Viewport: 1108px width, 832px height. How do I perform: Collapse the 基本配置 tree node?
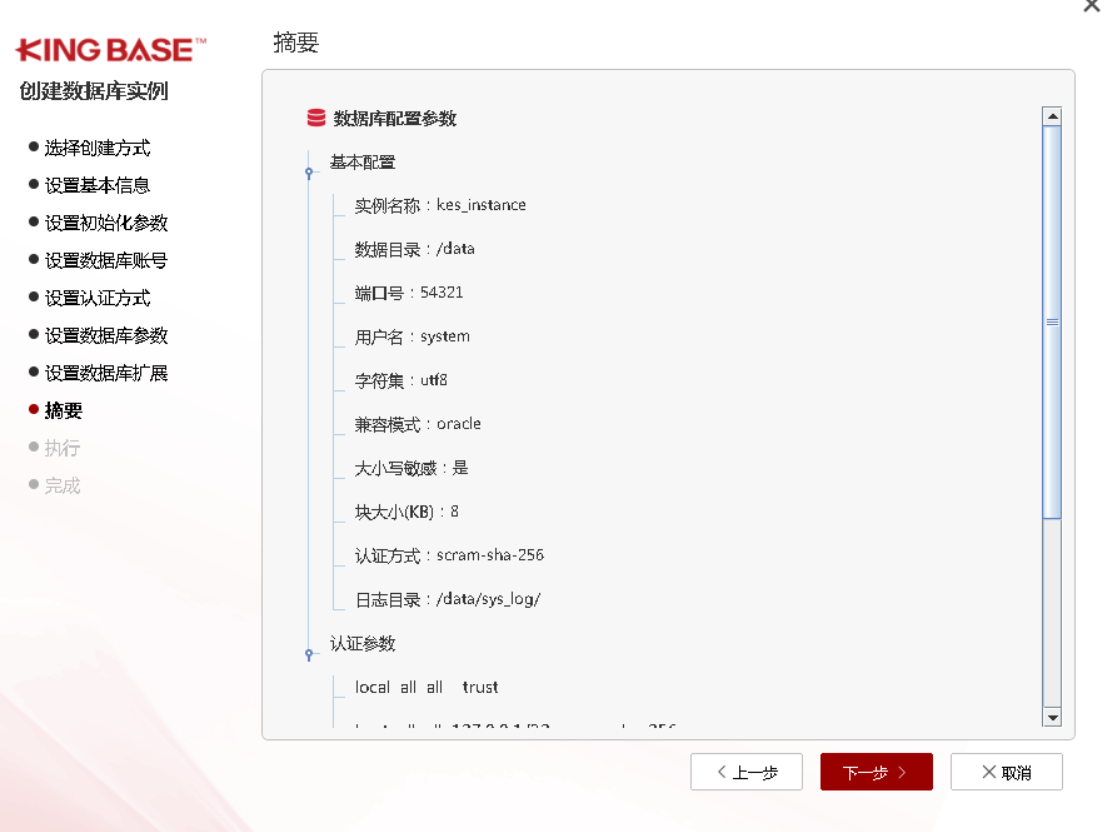[310, 173]
